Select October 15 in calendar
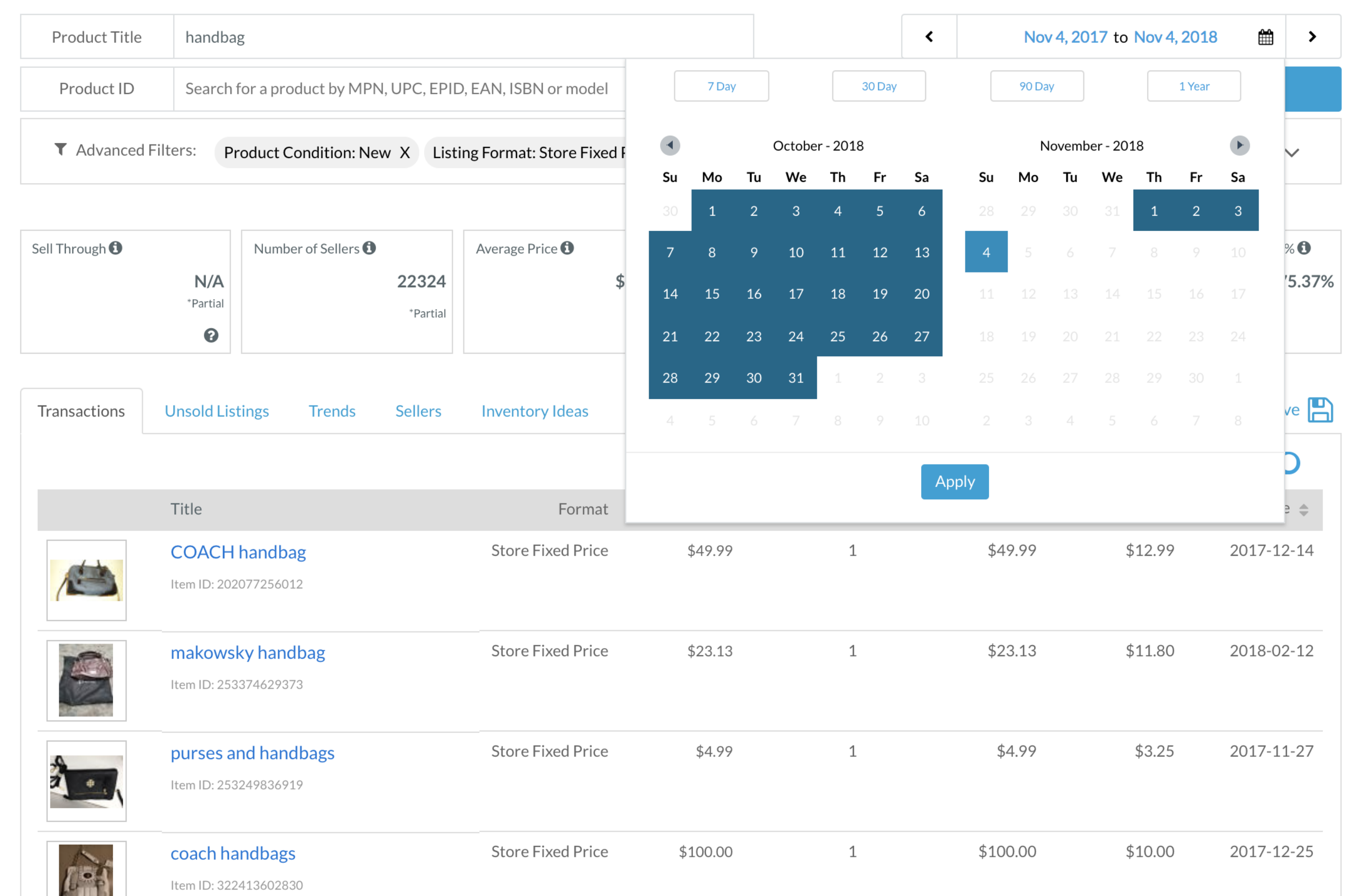1363x896 pixels. click(x=711, y=294)
